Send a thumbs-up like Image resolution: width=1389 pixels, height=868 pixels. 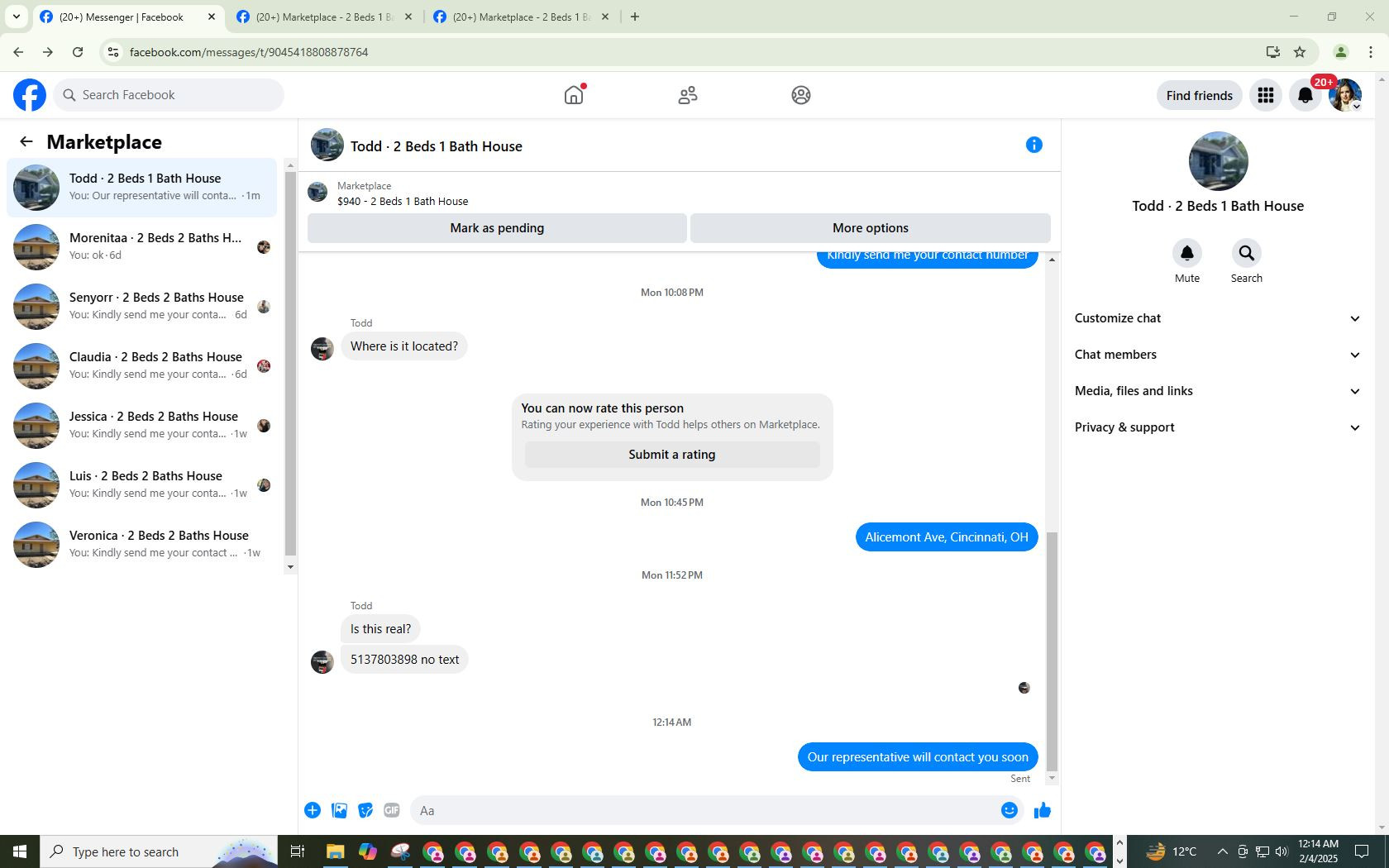[x=1043, y=810]
